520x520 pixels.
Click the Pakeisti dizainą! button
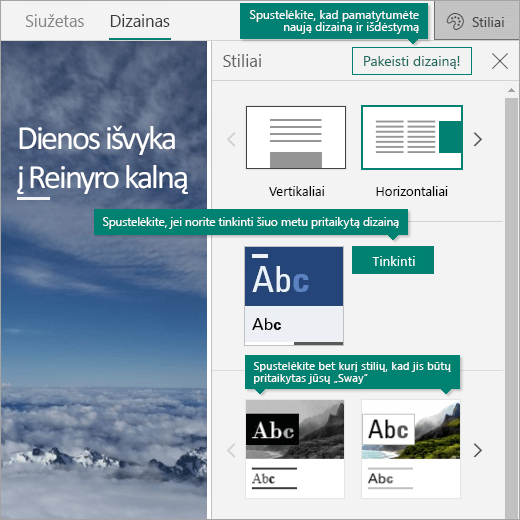tap(412, 61)
